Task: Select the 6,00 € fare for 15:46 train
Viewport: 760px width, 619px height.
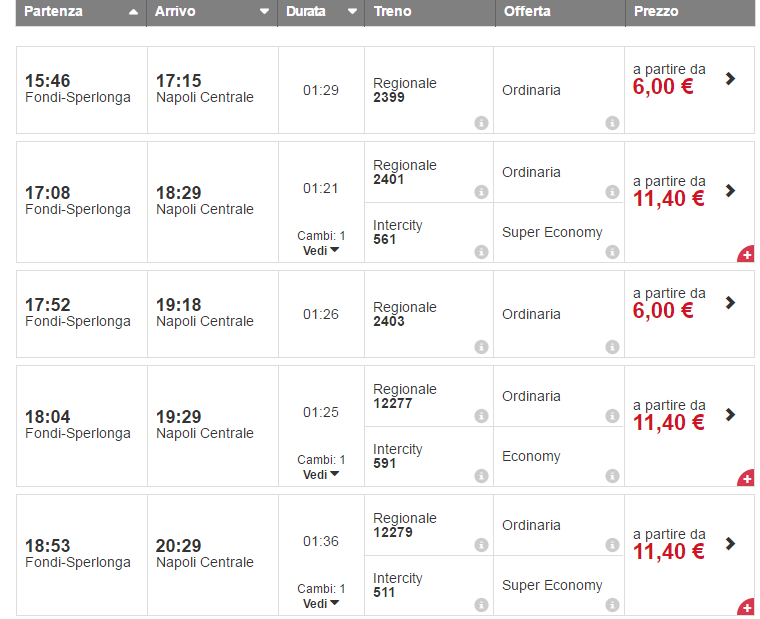Action: click(x=663, y=87)
